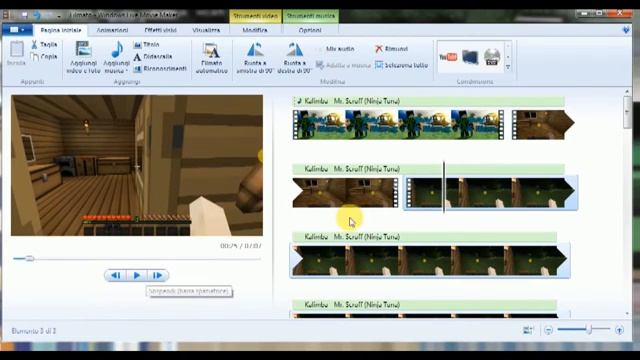The width and height of the screenshot is (640, 360).
Task: Click Adatta a musica
Action: 343,65
